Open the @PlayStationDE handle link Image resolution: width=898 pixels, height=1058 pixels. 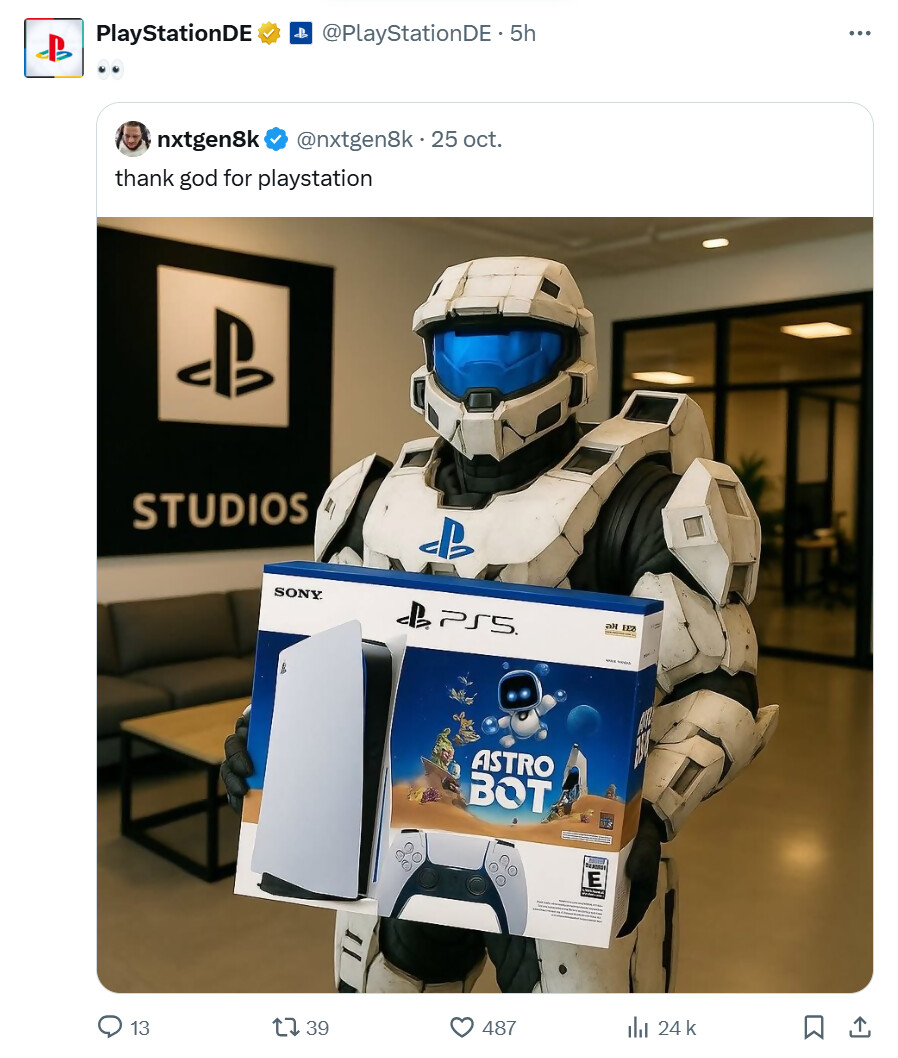click(x=406, y=33)
